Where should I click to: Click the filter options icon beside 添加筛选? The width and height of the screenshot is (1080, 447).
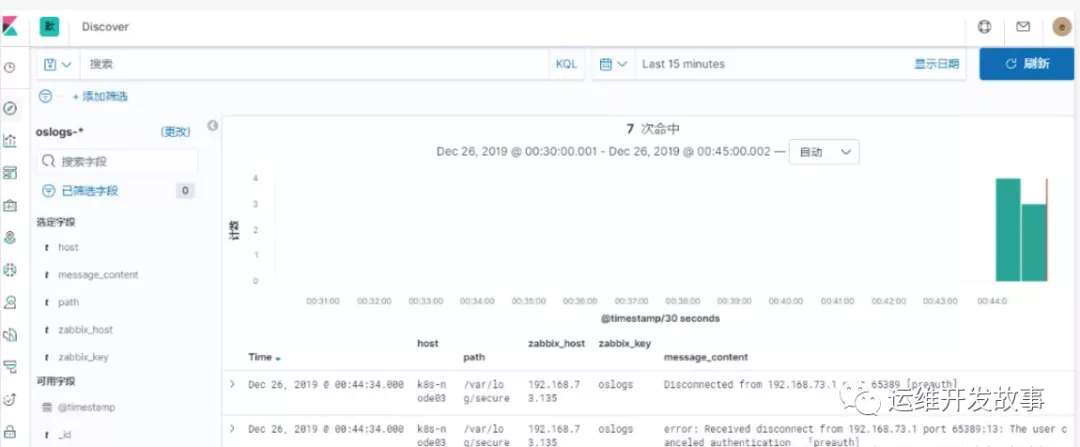[46, 96]
